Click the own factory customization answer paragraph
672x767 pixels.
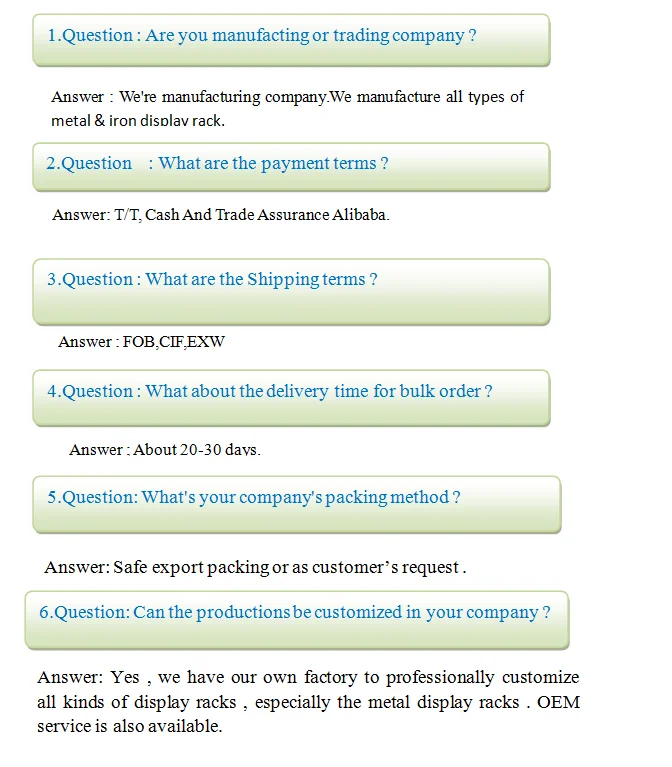[x=308, y=702]
